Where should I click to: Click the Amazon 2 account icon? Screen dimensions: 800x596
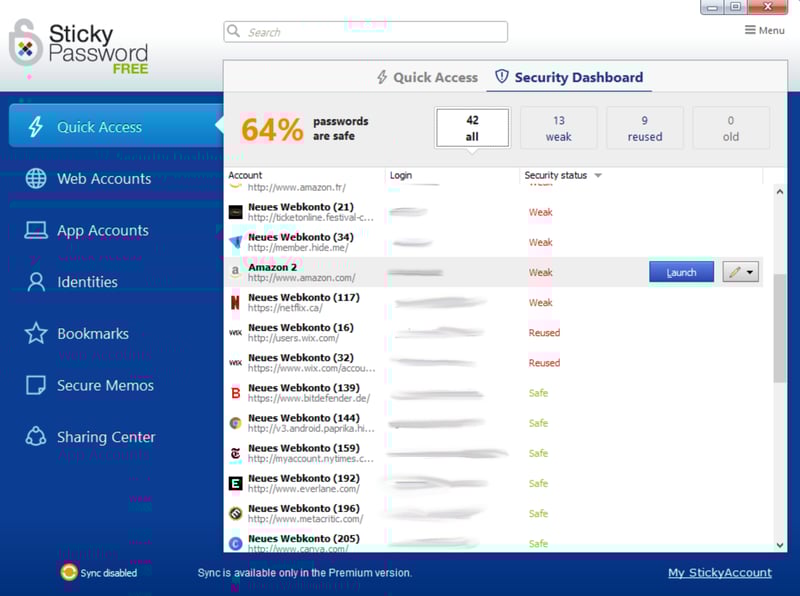(235, 272)
